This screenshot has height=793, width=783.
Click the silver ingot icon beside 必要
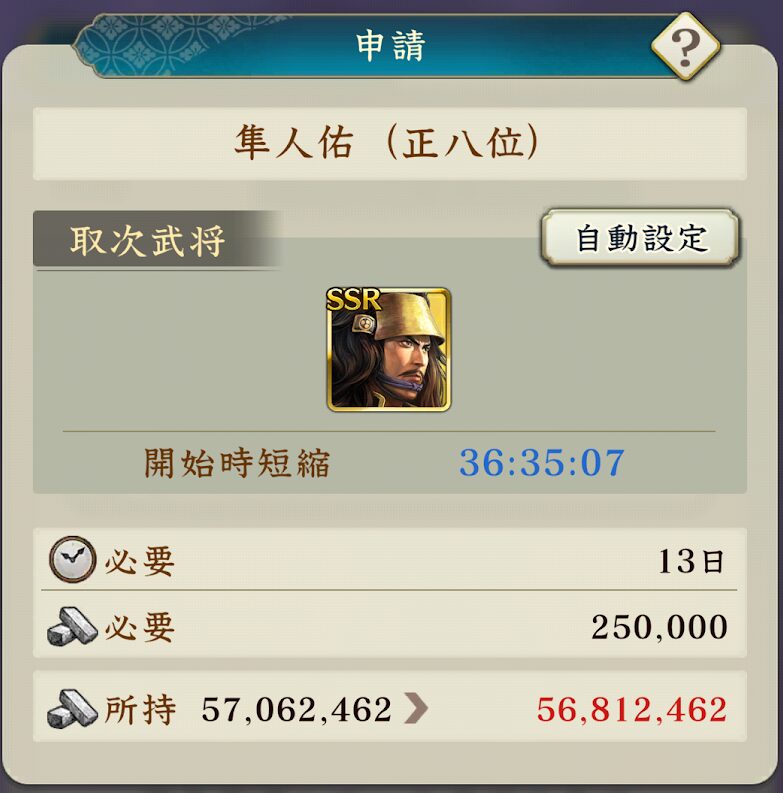click(x=72, y=627)
